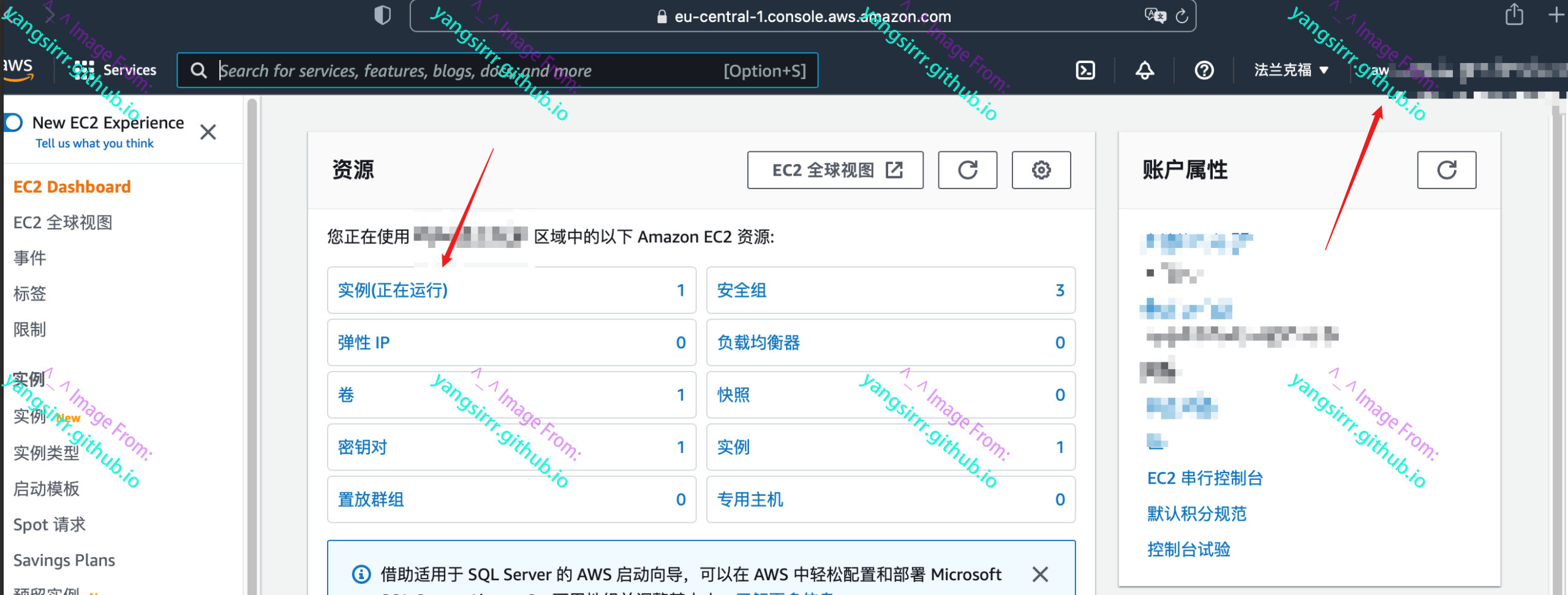Open 启动模板 in sidebar

coord(47,488)
